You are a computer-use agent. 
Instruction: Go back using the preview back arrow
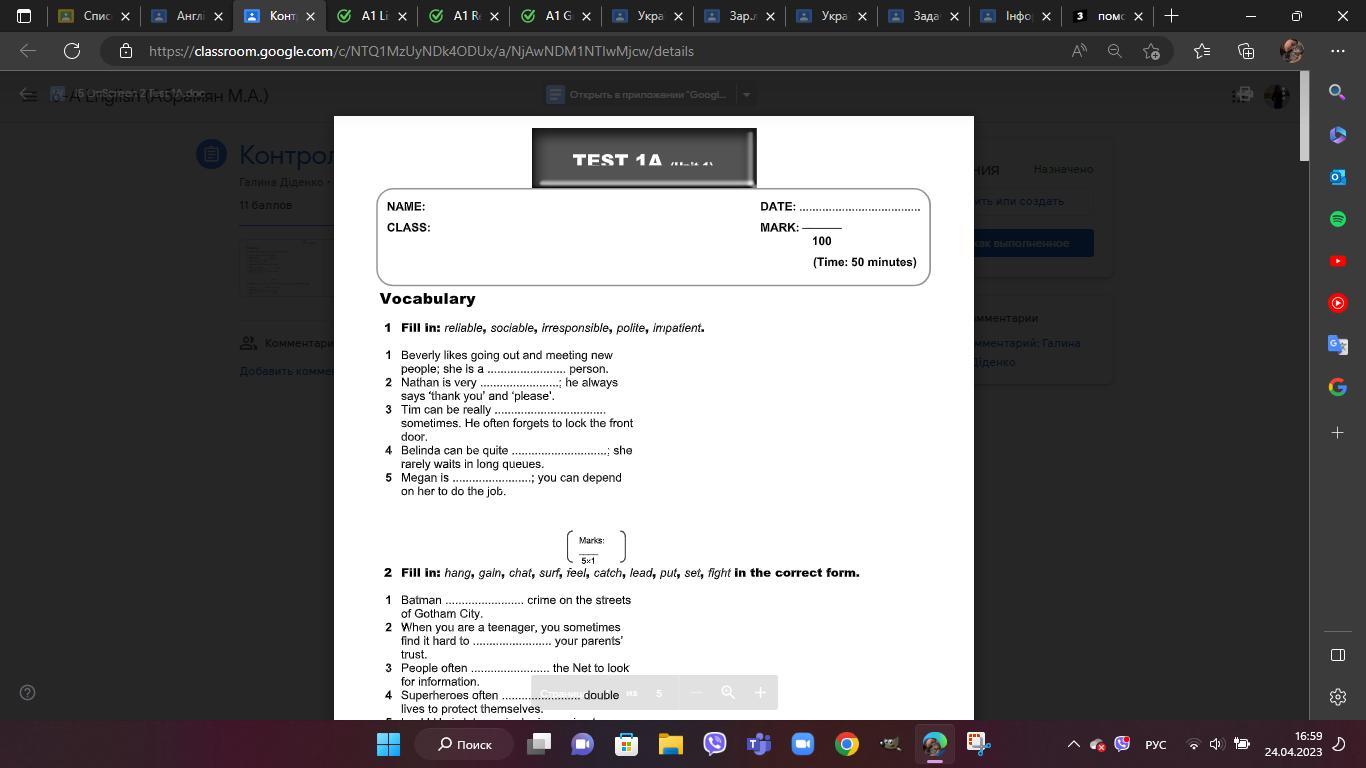pos(29,95)
